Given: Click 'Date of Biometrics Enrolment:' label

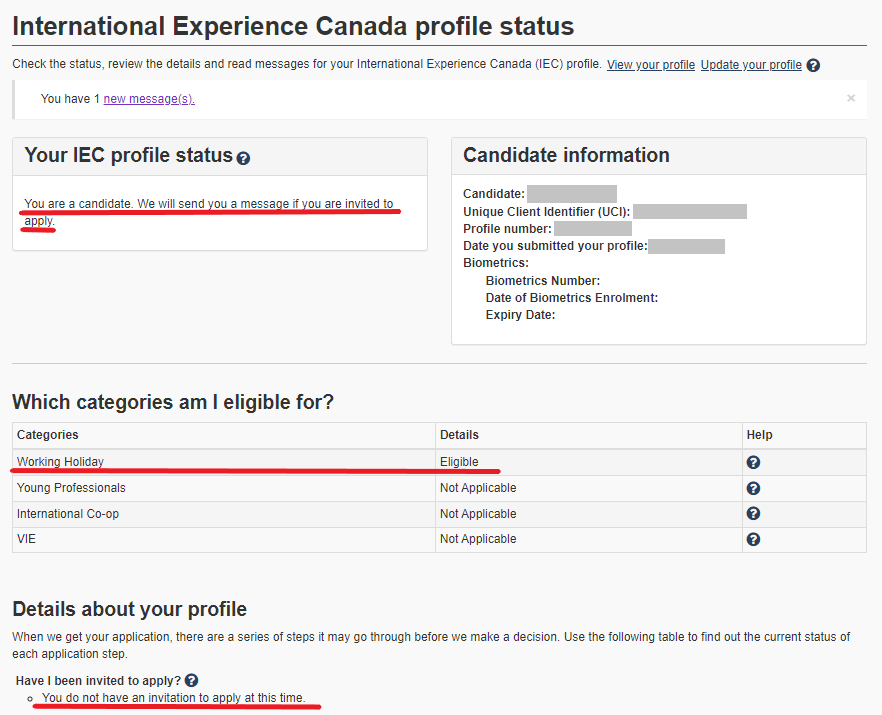Looking at the screenshot, I should tap(572, 298).
